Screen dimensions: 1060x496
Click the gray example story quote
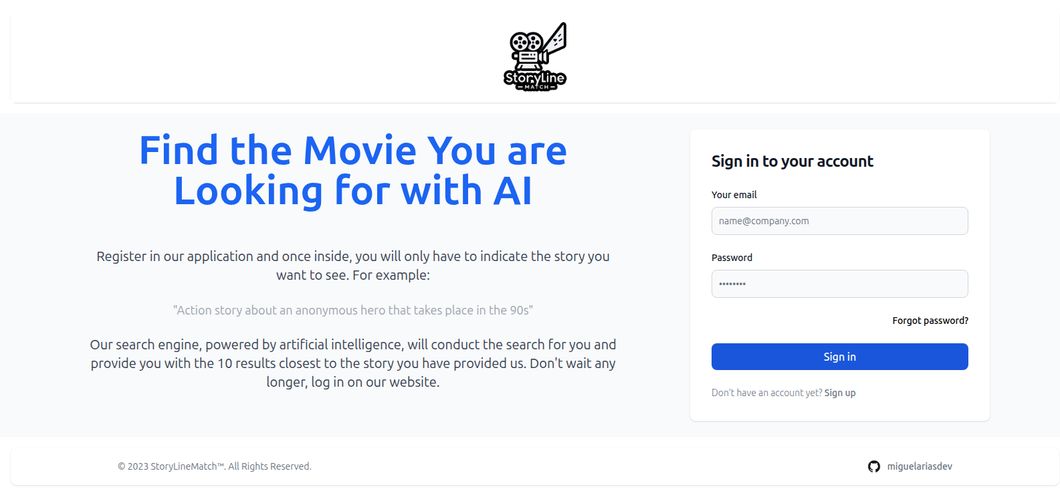[x=353, y=311]
